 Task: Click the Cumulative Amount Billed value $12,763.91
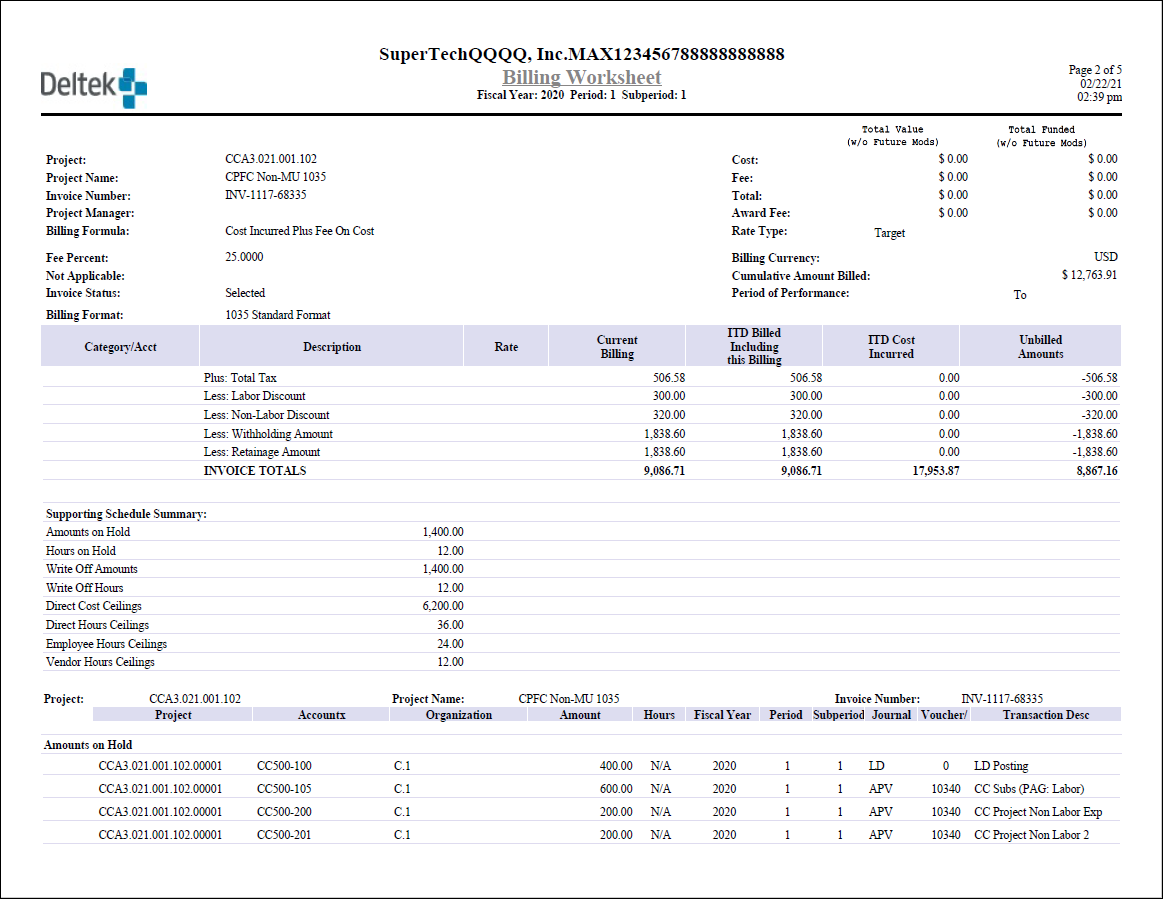click(1089, 275)
